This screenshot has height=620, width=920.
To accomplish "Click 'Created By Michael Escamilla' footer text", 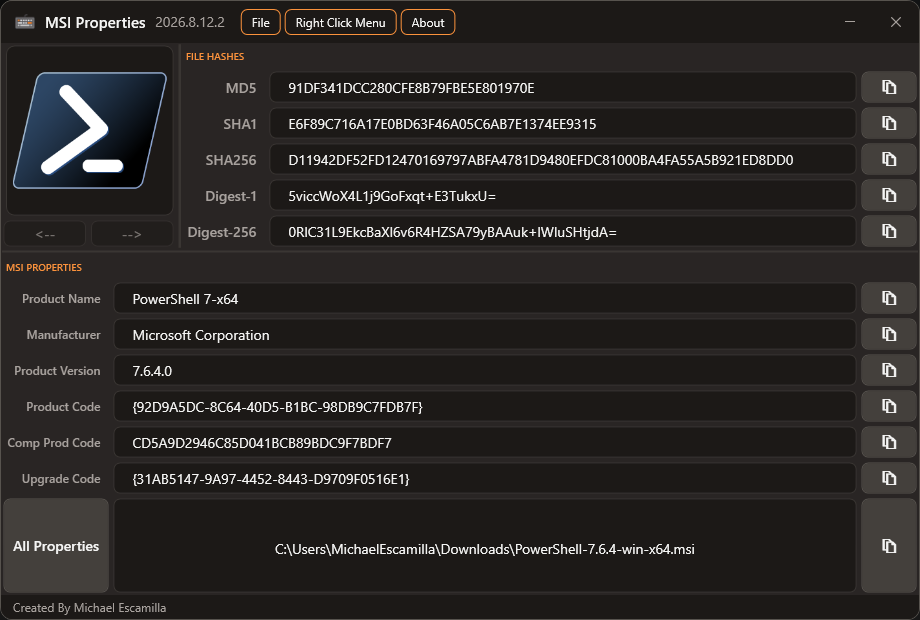I will (89, 608).
